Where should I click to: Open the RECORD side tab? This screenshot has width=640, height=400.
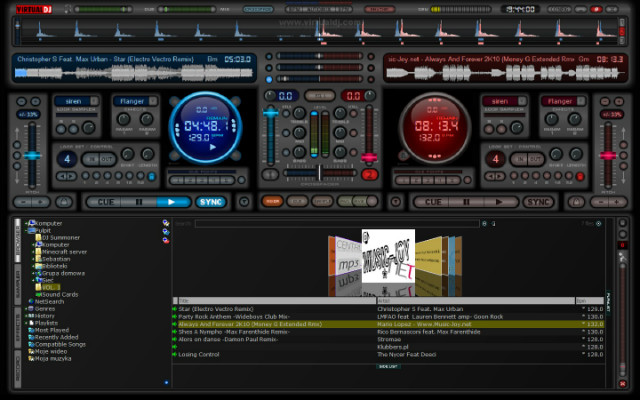(18, 369)
